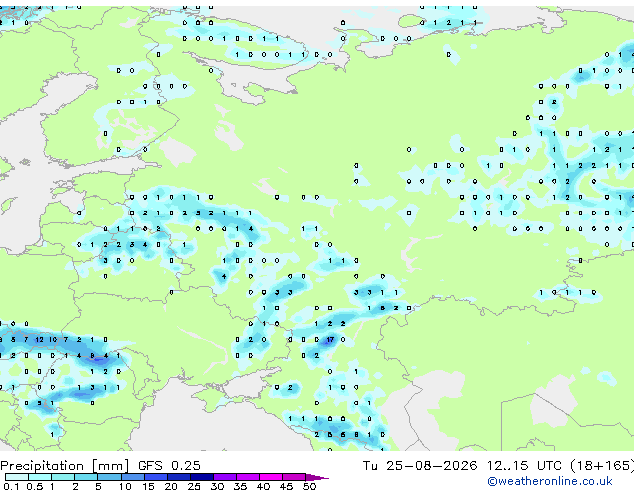Viewport: 634px width, 490px height.
Task: Choose the 15–20 mm legend swatch
Action: [x=155, y=477]
